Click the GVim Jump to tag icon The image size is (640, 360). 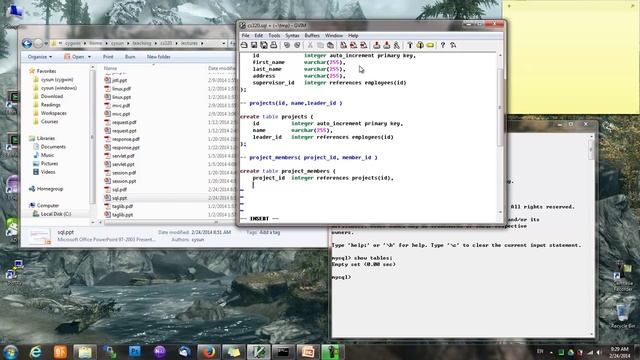coord(430,45)
